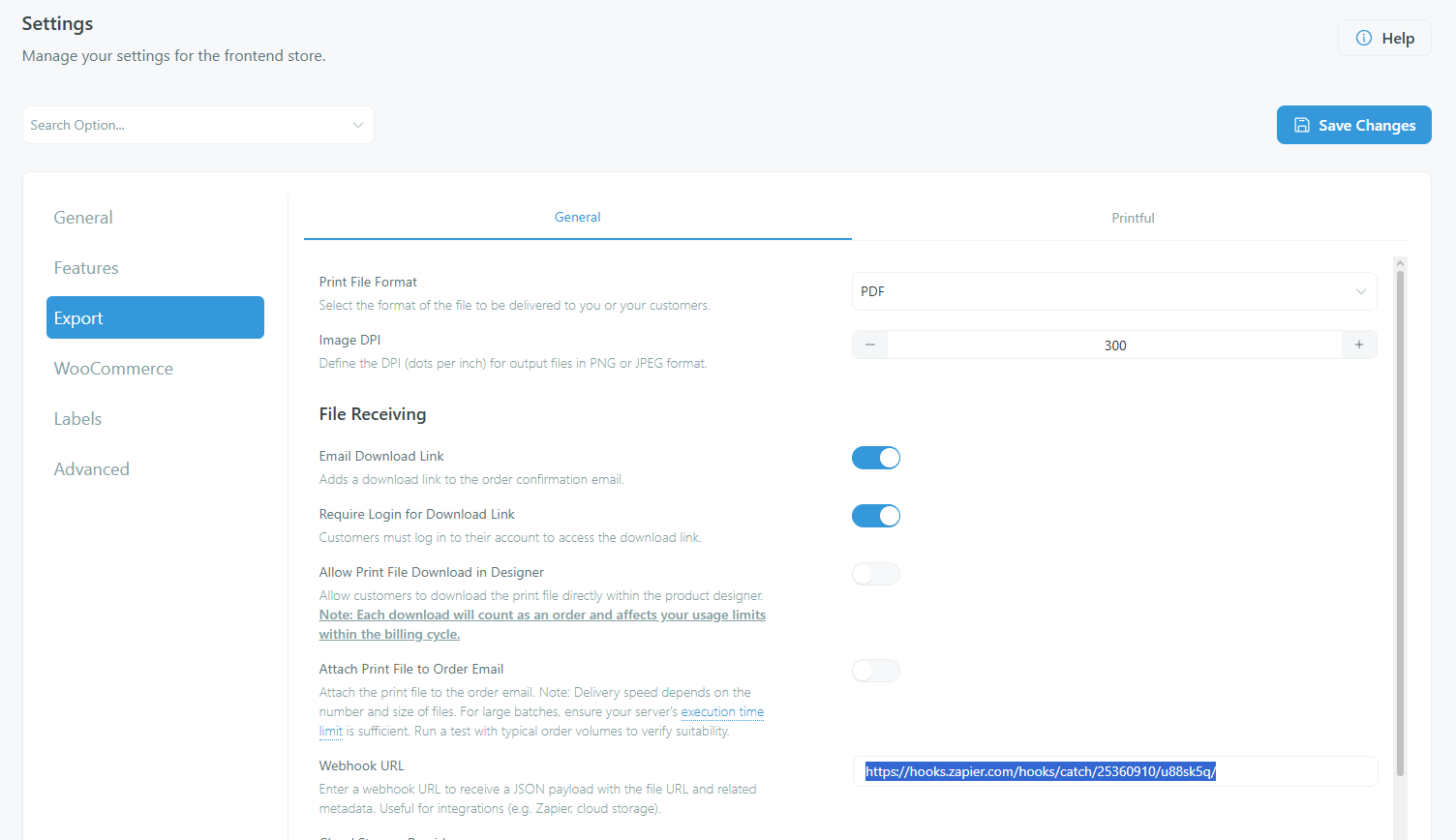Image resolution: width=1456 pixels, height=840 pixels.
Task: Click the File Receiving heading
Action: (373, 414)
